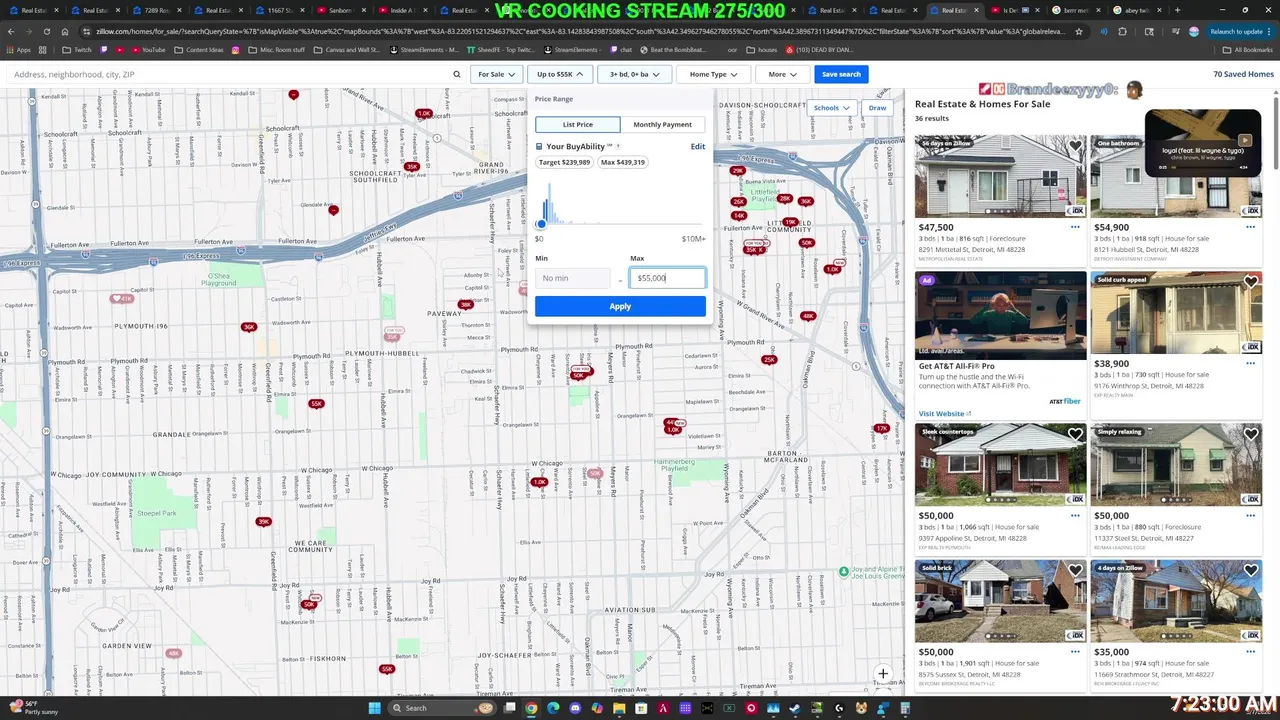Open the Min price combo box
Screen dimensions: 1280x720
(573, 278)
